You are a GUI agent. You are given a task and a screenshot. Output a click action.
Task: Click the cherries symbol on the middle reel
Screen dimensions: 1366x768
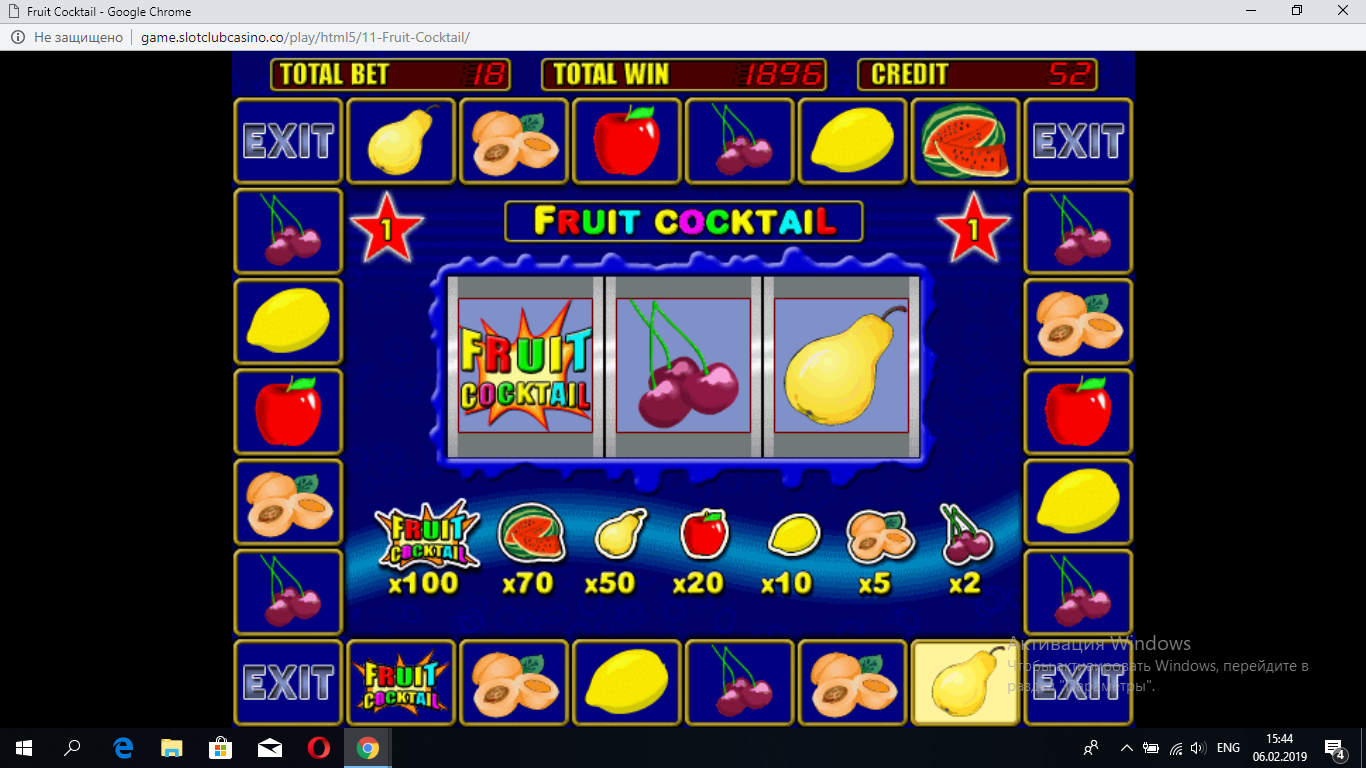(x=683, y=365)
